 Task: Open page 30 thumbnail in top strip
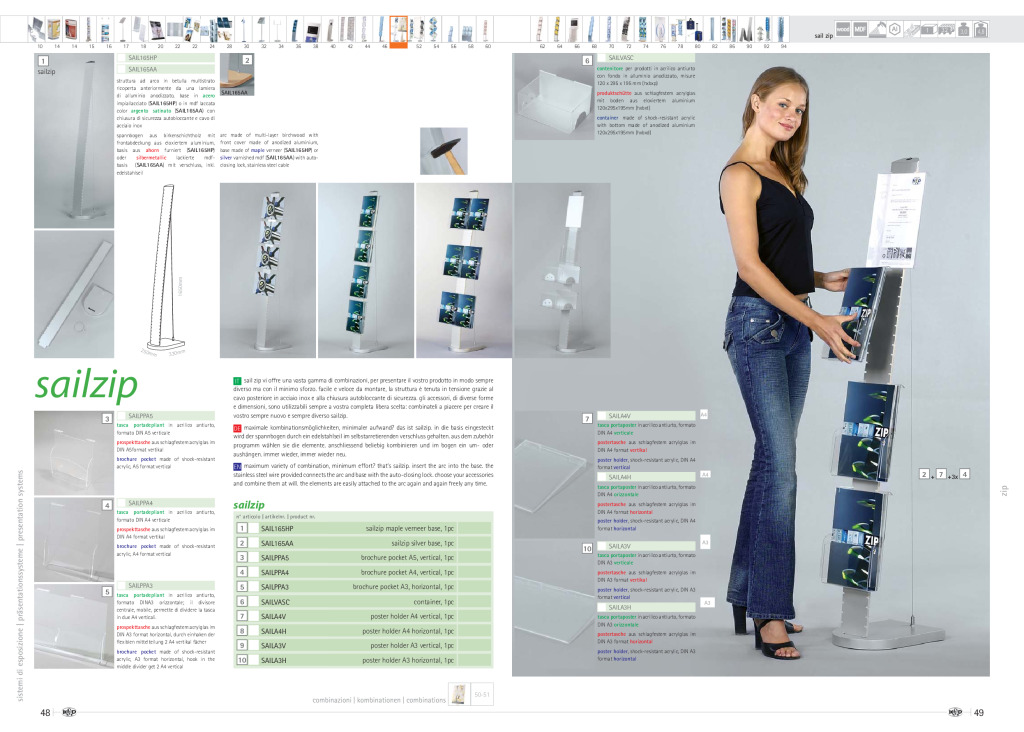243,29
